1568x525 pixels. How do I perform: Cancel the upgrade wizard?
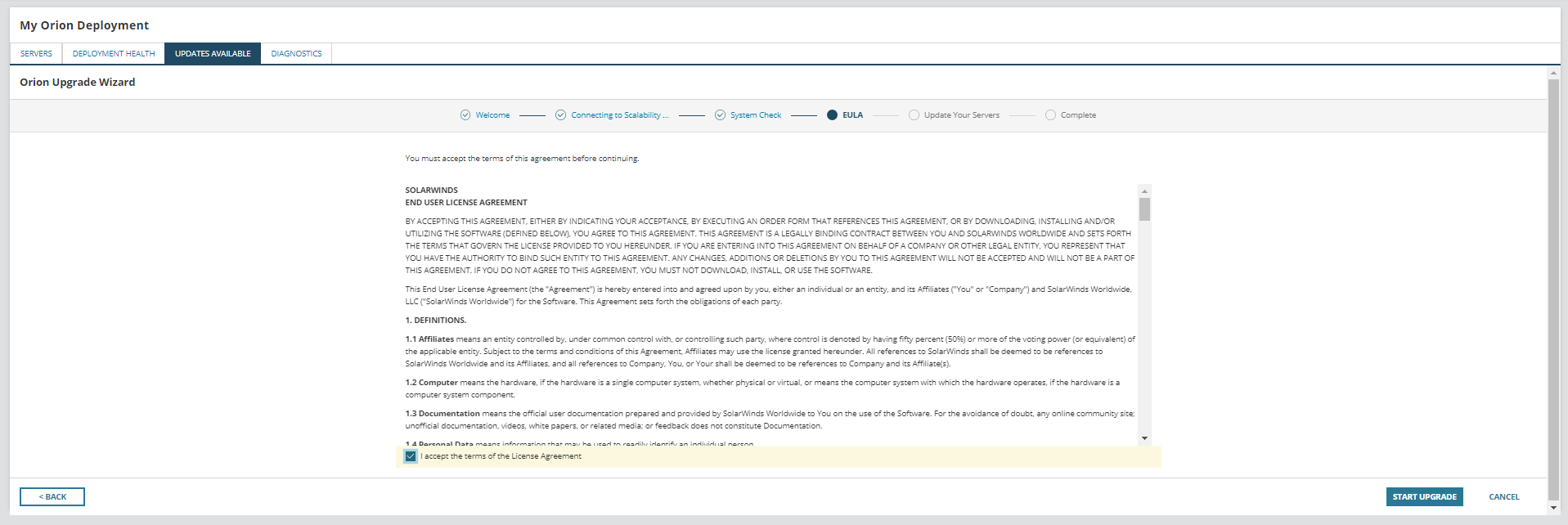tap(1503, 497)
